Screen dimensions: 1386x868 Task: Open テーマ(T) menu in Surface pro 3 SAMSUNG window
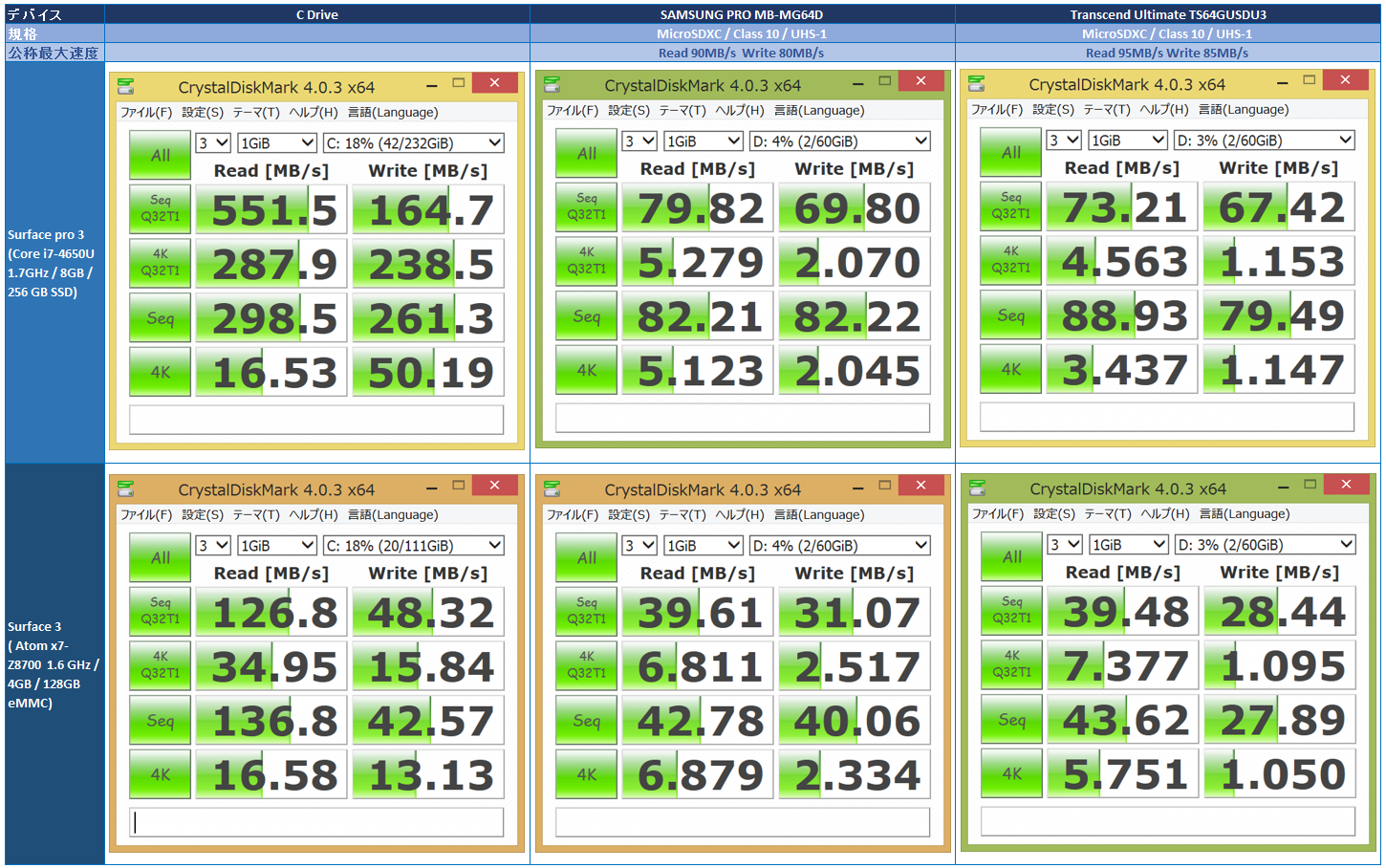682,110
